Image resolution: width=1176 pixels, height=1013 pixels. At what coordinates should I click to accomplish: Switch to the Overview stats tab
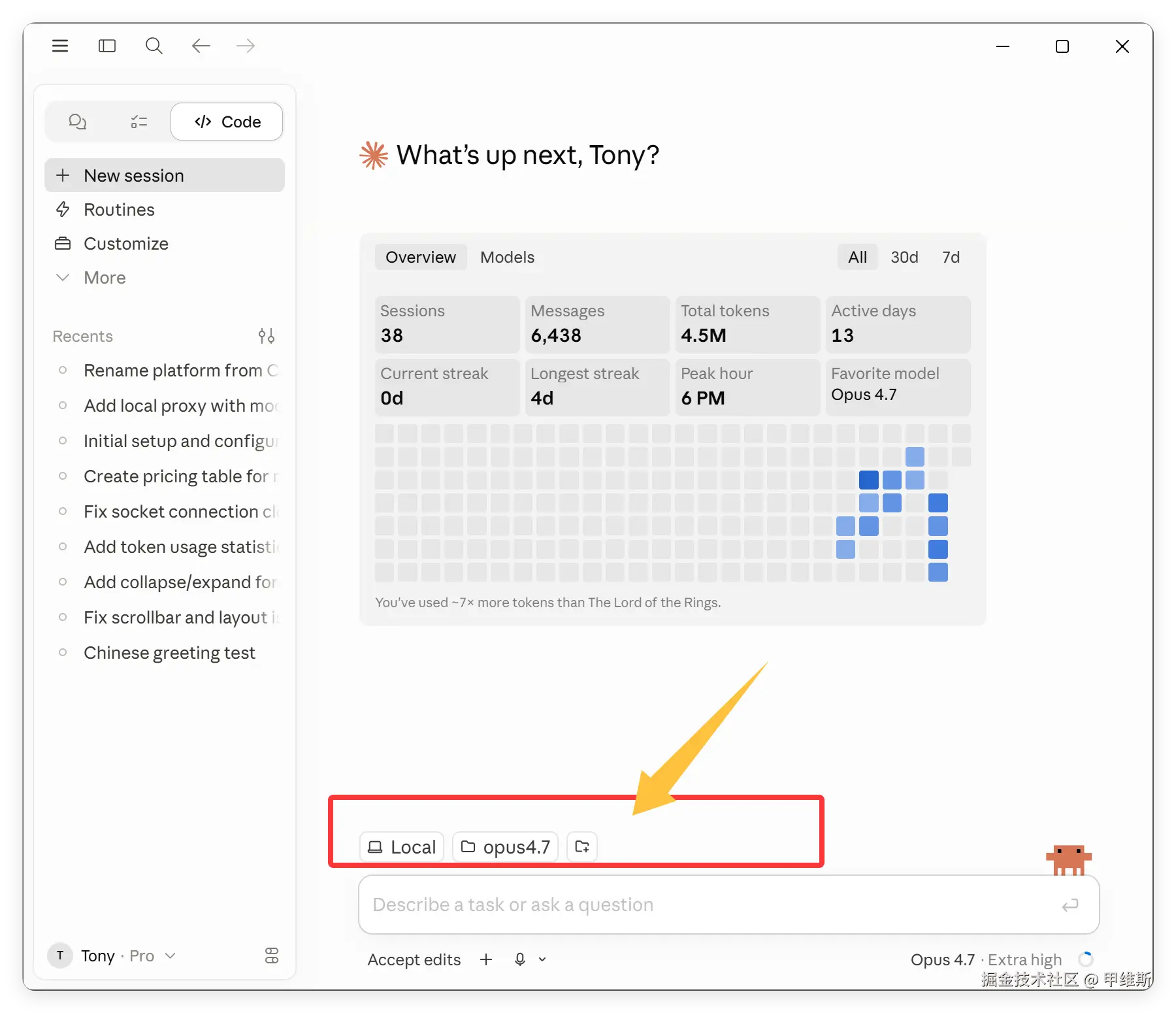pyautogui.click(x=420, y=257)
